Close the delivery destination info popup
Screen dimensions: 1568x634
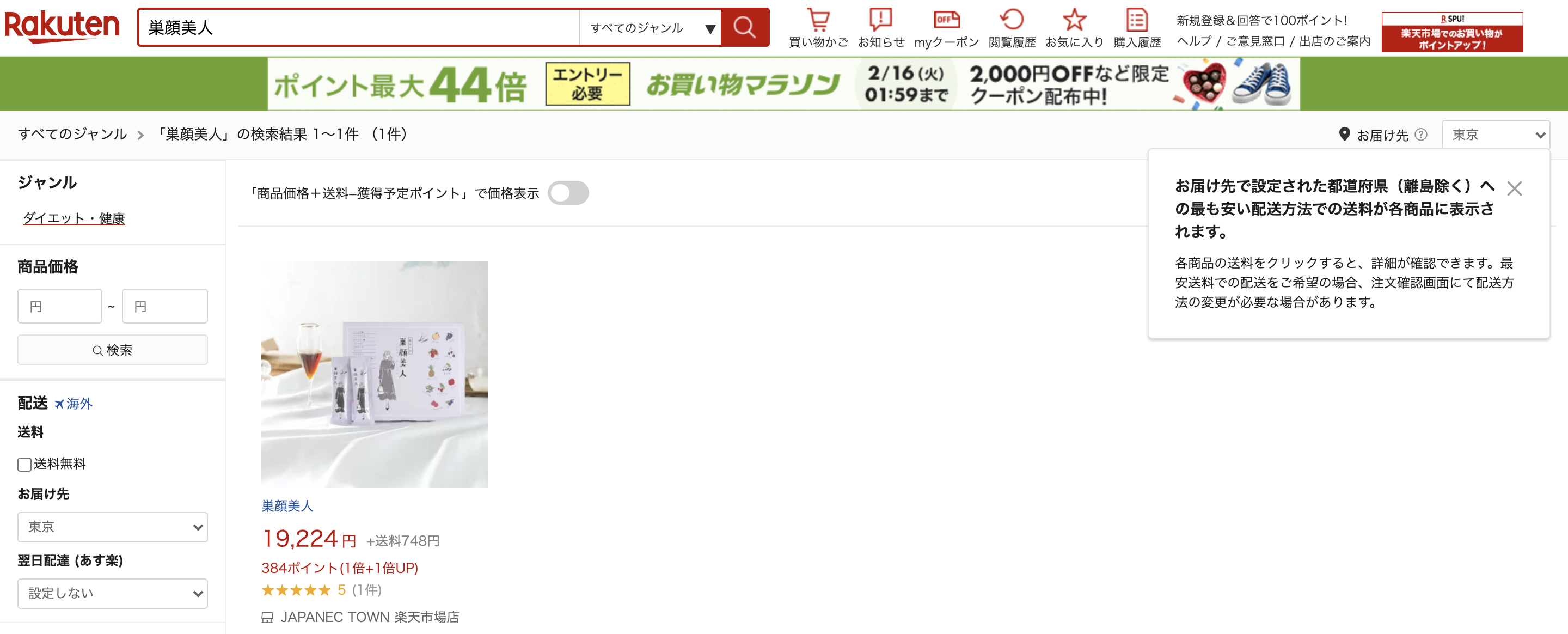pyautogui.click(x=1515, y=189)
